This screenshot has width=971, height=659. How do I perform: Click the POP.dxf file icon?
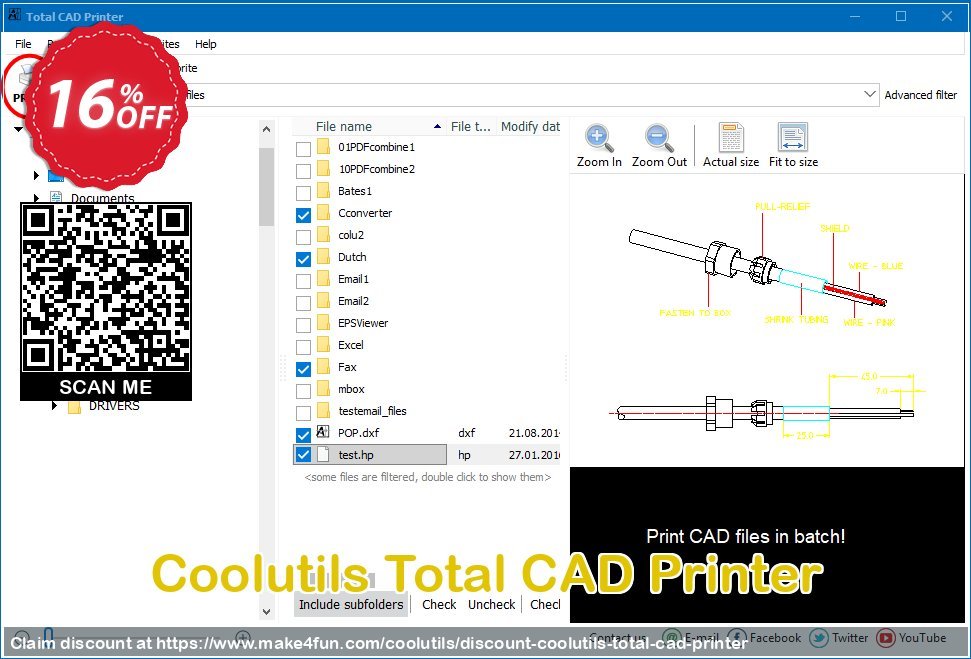[323, 432]
